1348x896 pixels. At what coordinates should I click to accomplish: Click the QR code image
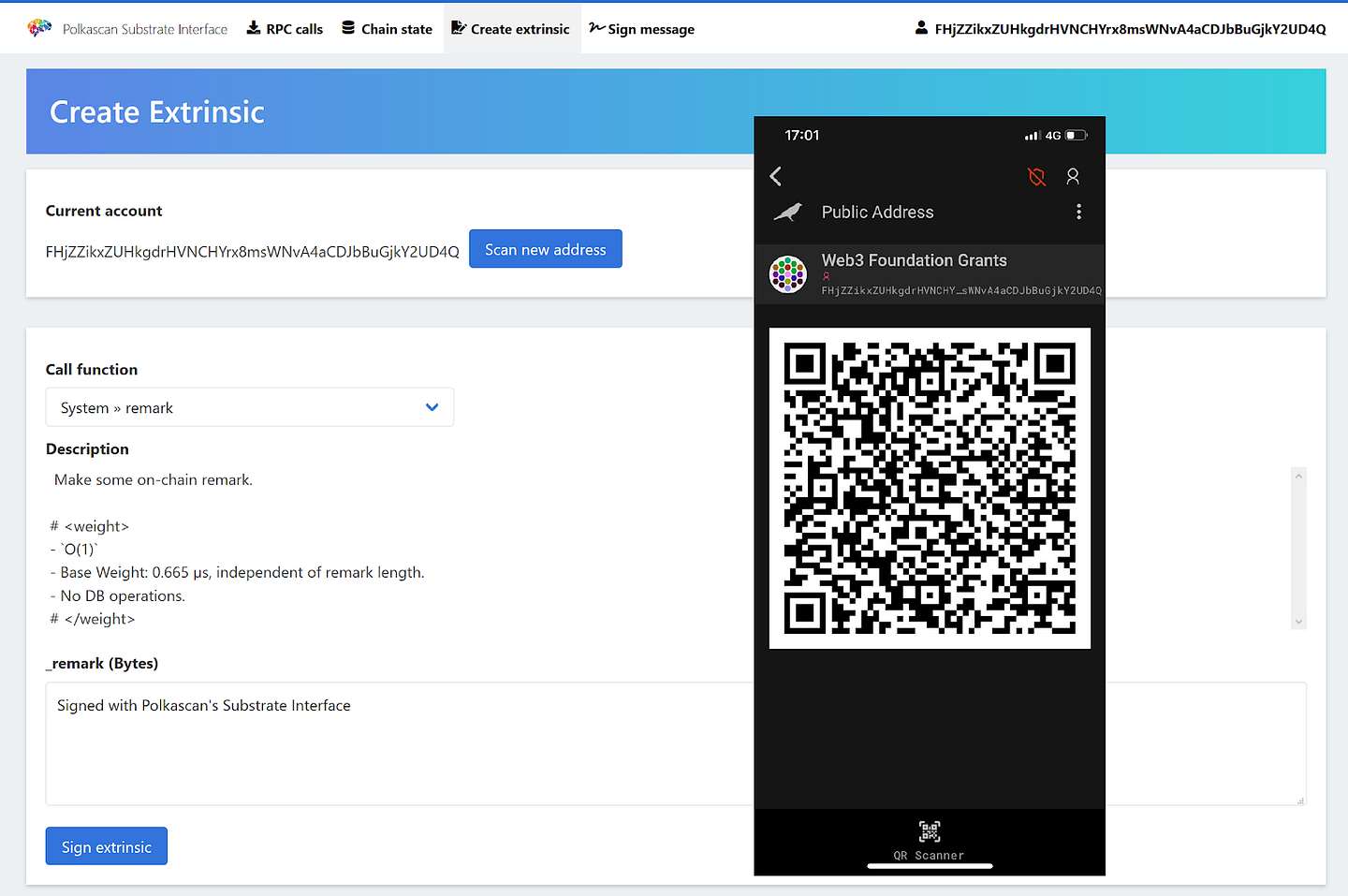pyautogui.click(x=930, y=488)
